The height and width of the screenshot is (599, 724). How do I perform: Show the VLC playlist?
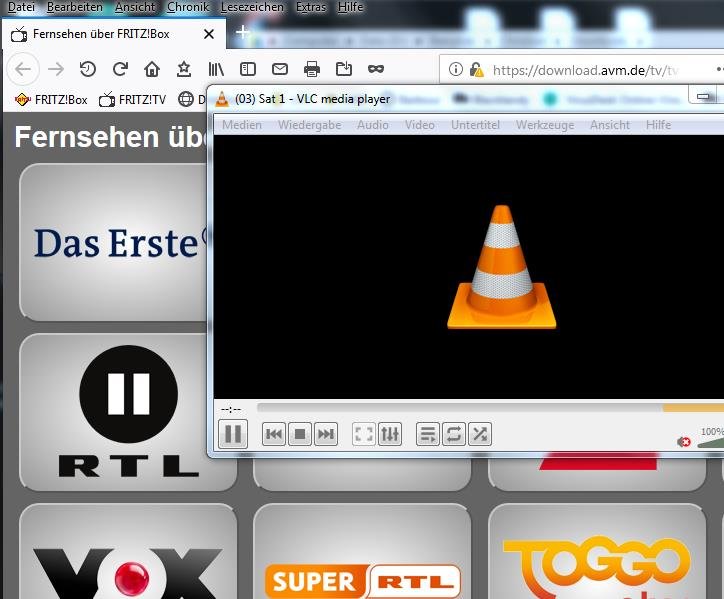pyautogui.click(x=428, y=434)
